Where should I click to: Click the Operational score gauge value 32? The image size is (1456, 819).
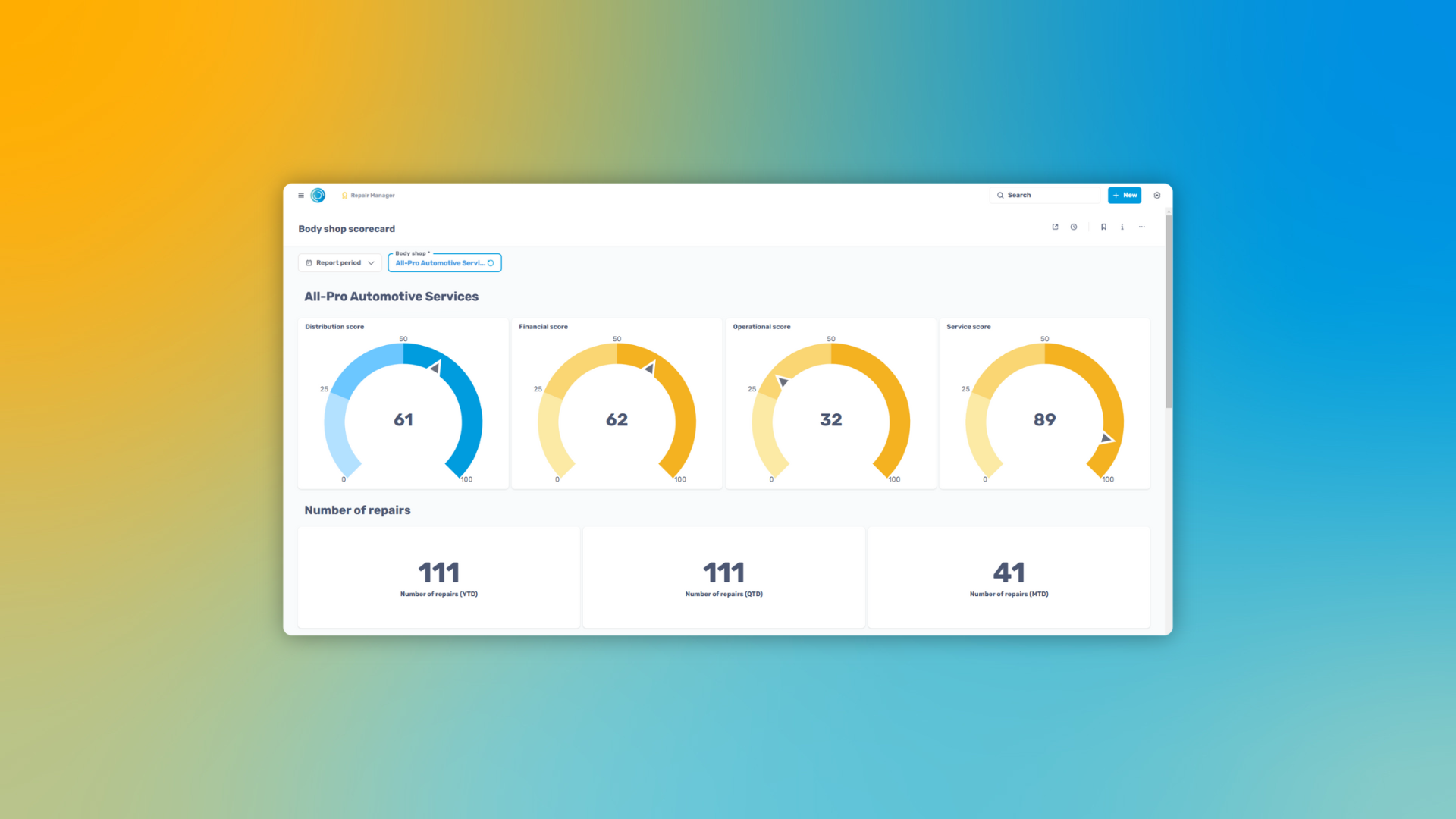(x=831, y=420)
